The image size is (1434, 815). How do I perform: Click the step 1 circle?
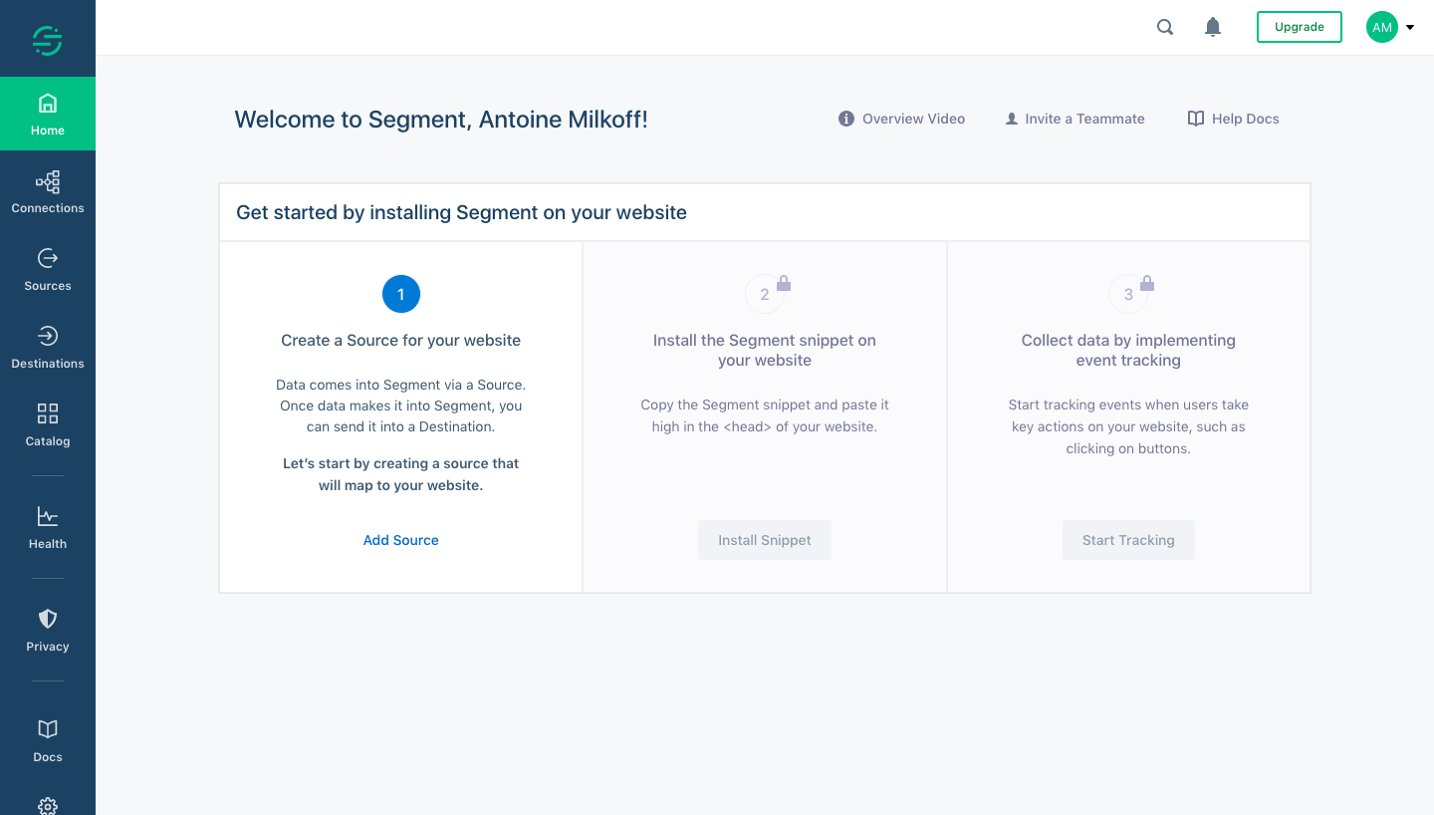(x=401, y=294)
